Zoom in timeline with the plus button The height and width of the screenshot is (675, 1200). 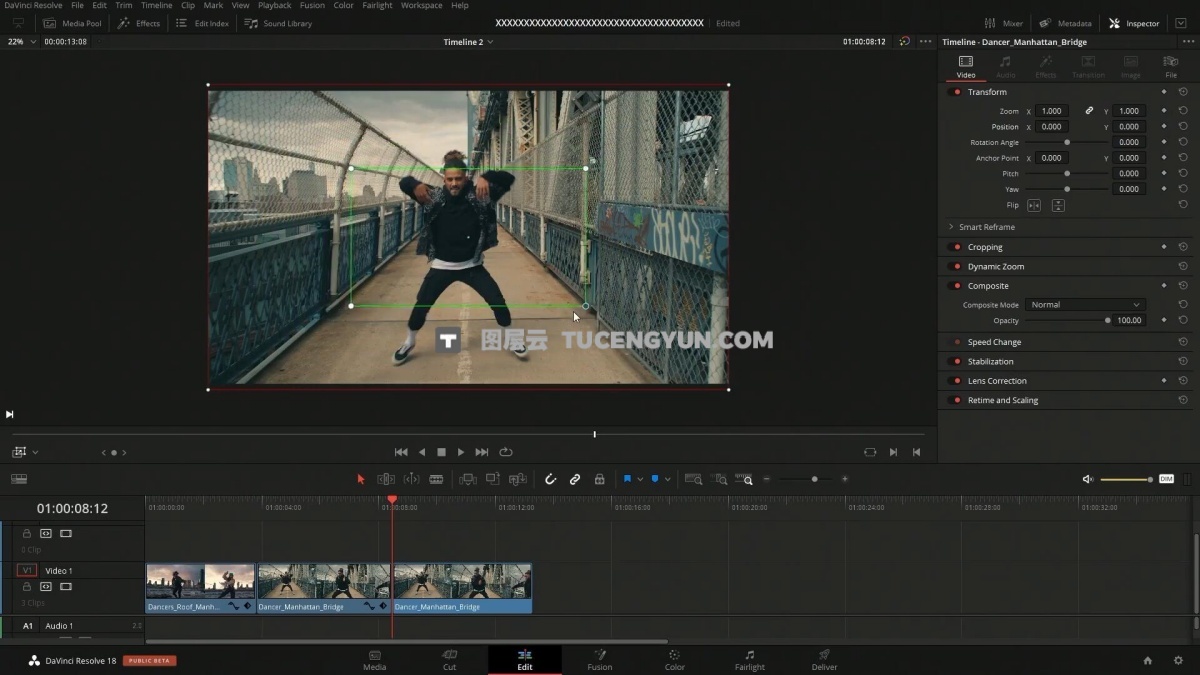[x=845, y=479]
